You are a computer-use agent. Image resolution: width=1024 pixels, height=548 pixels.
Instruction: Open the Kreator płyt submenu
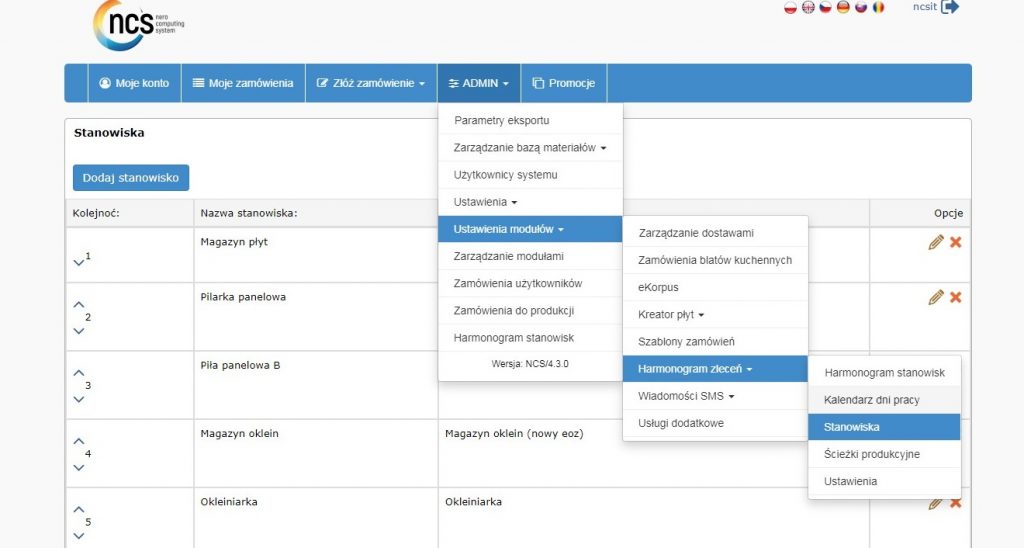671,315
